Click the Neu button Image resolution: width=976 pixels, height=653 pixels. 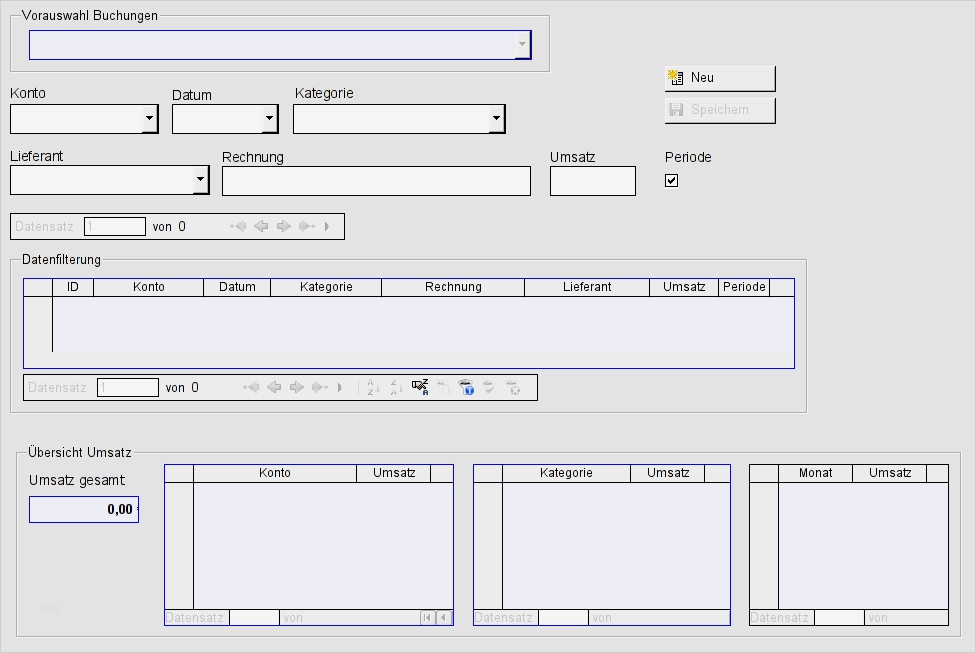point(720,78)
